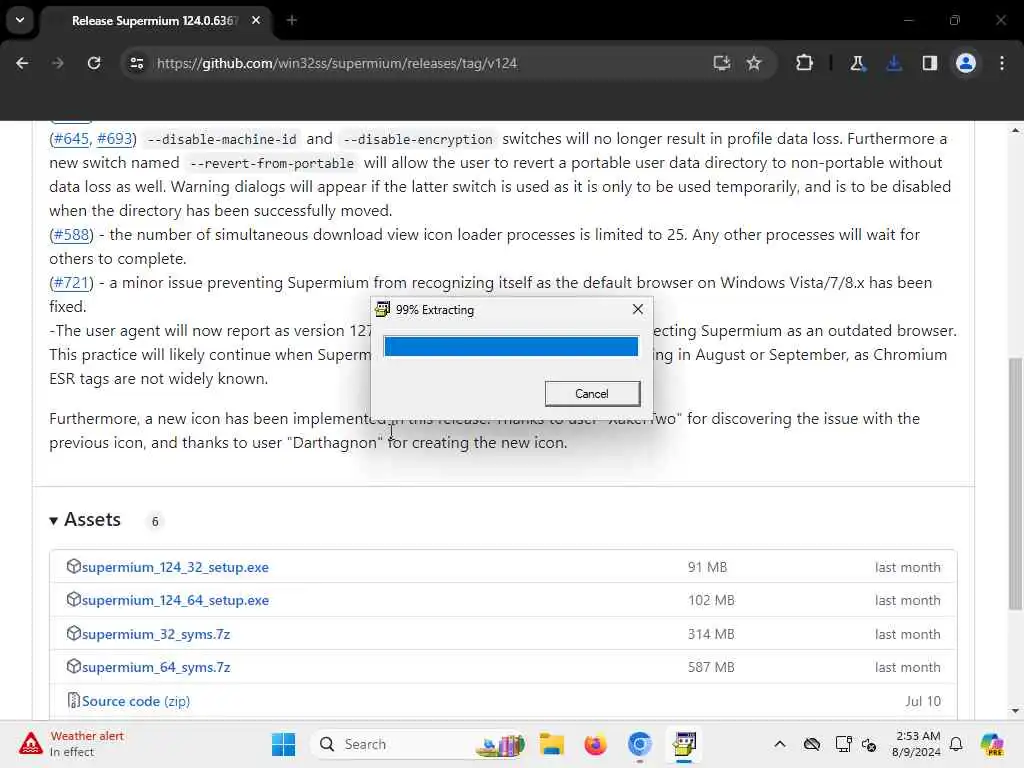Toggle the browser side panel icon
Screen dimensions: 1024x768
point(930,63)
